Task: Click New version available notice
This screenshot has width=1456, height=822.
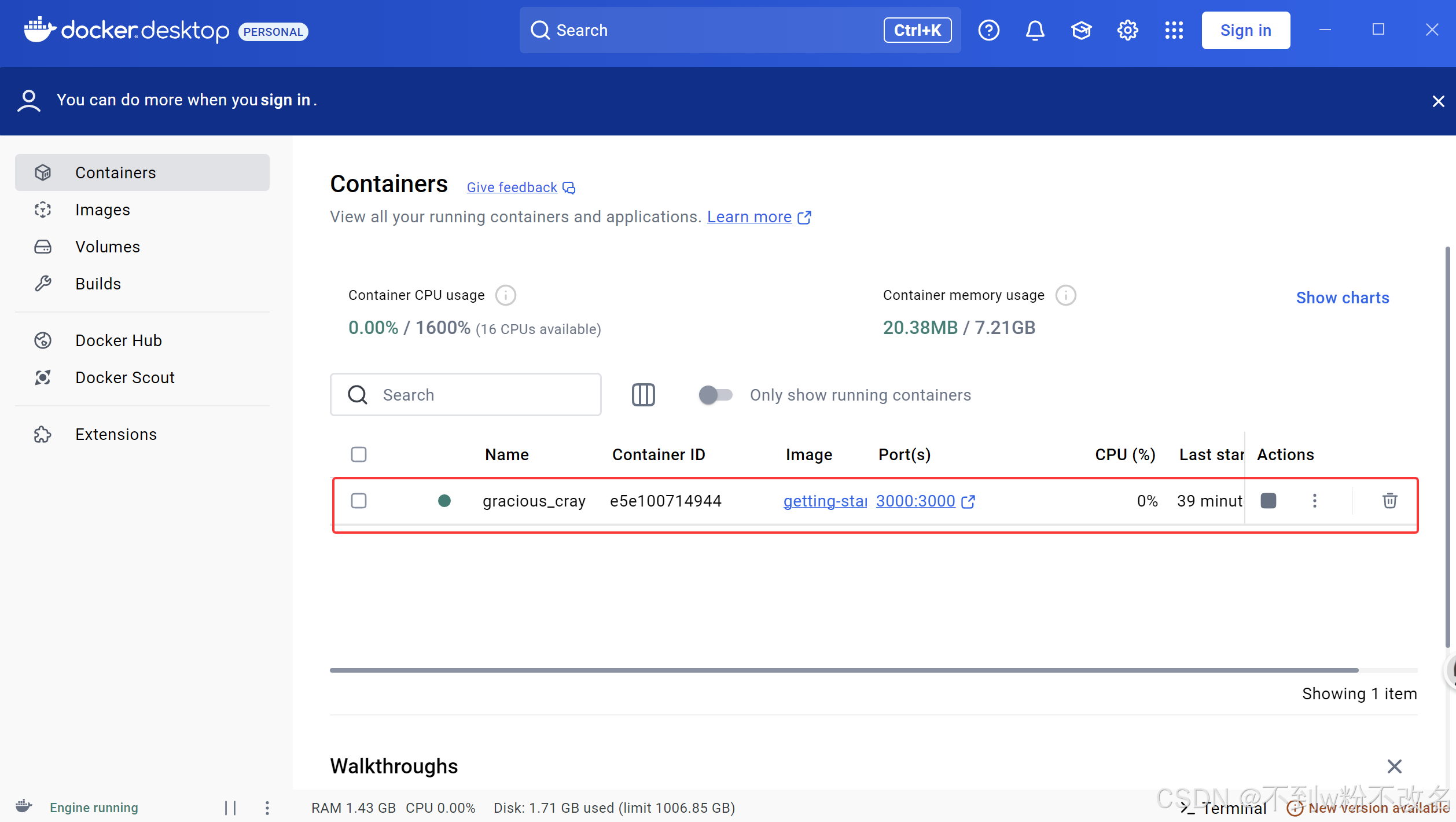Action: coord(1367,808)
